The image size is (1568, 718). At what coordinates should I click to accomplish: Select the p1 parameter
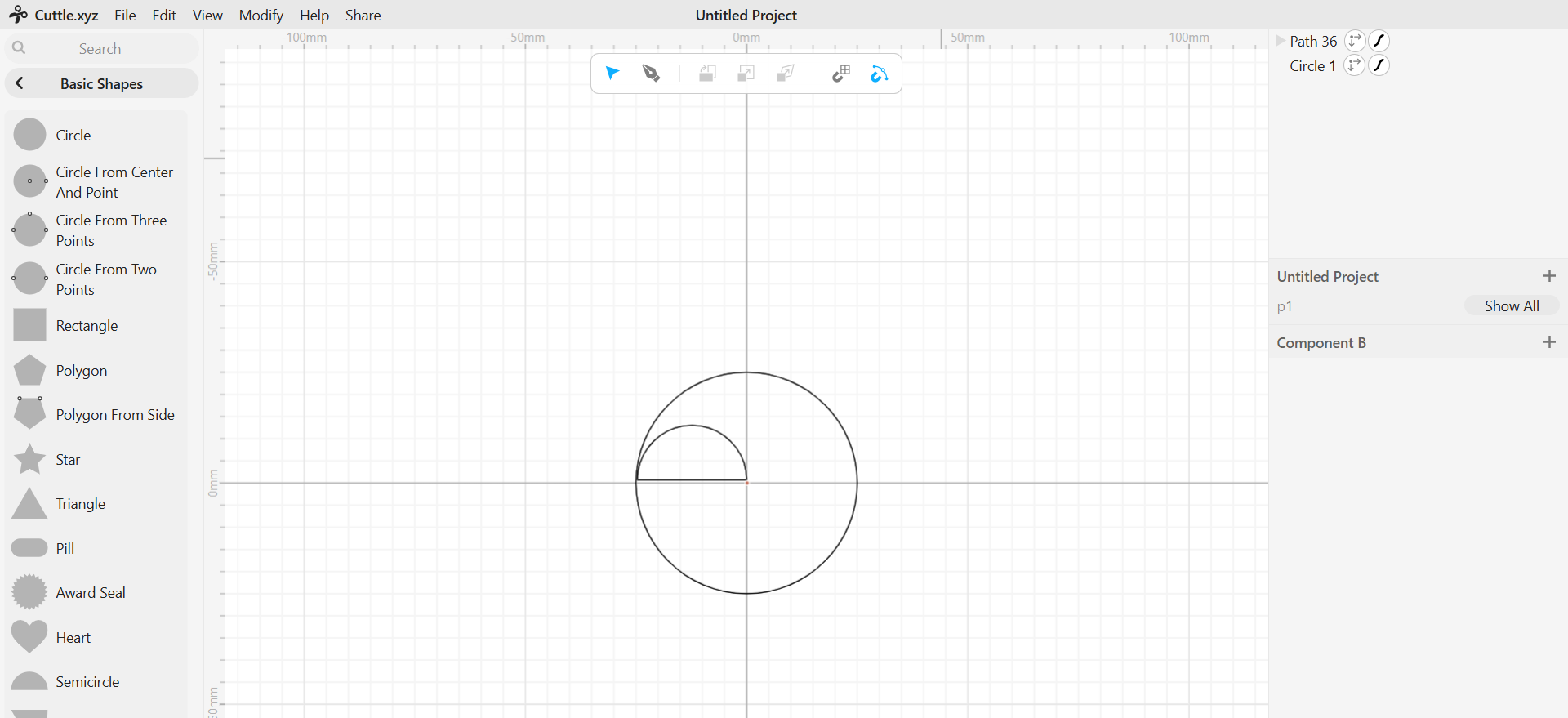[x=1285, y=306]
